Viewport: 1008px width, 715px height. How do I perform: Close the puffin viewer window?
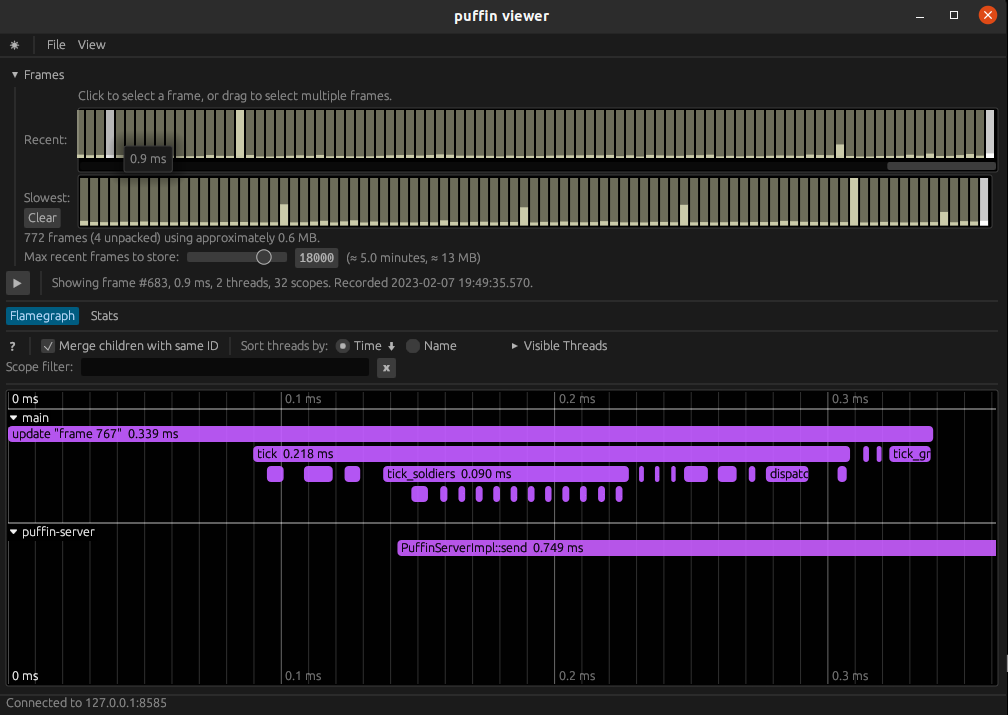tap(988, 15)
